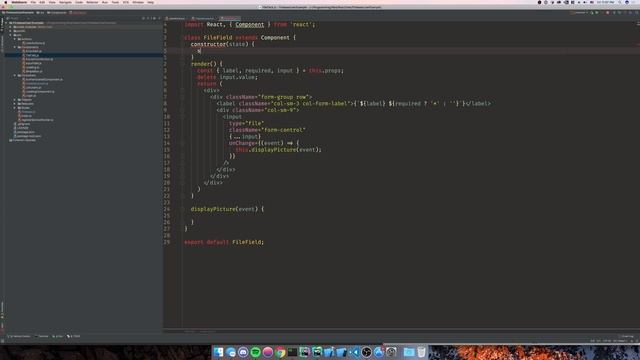Open the Navigate menu

click(x=65, y=2)
